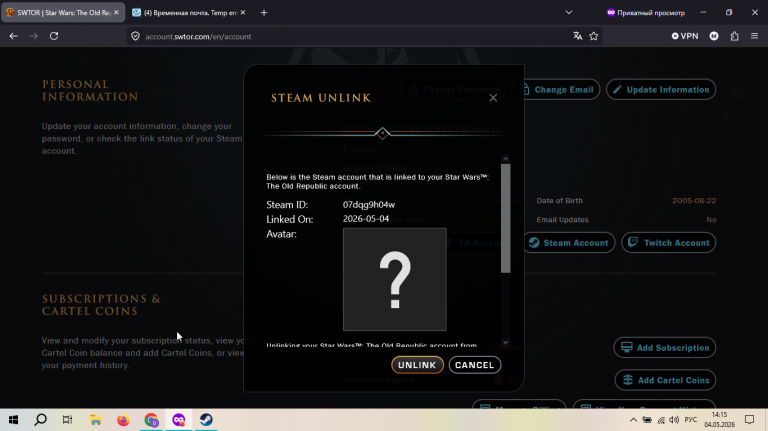Open the browser hamburger menu
The height and width of the screenshot is (431, 768).
(754, 36)
